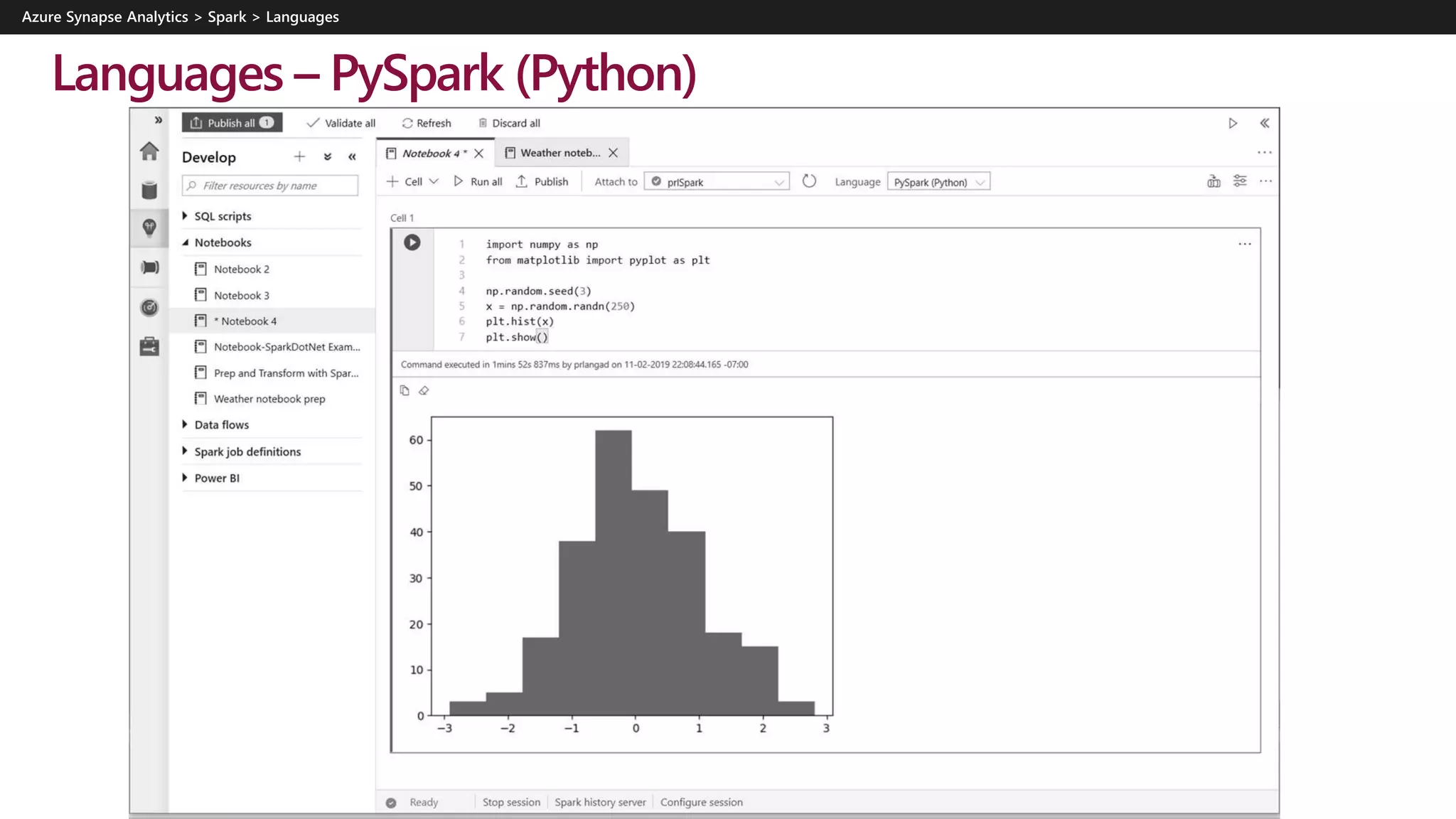This screenshot has height=819, width=1456.
Task: Close the Notebook 4 tab
Action: 479,153
